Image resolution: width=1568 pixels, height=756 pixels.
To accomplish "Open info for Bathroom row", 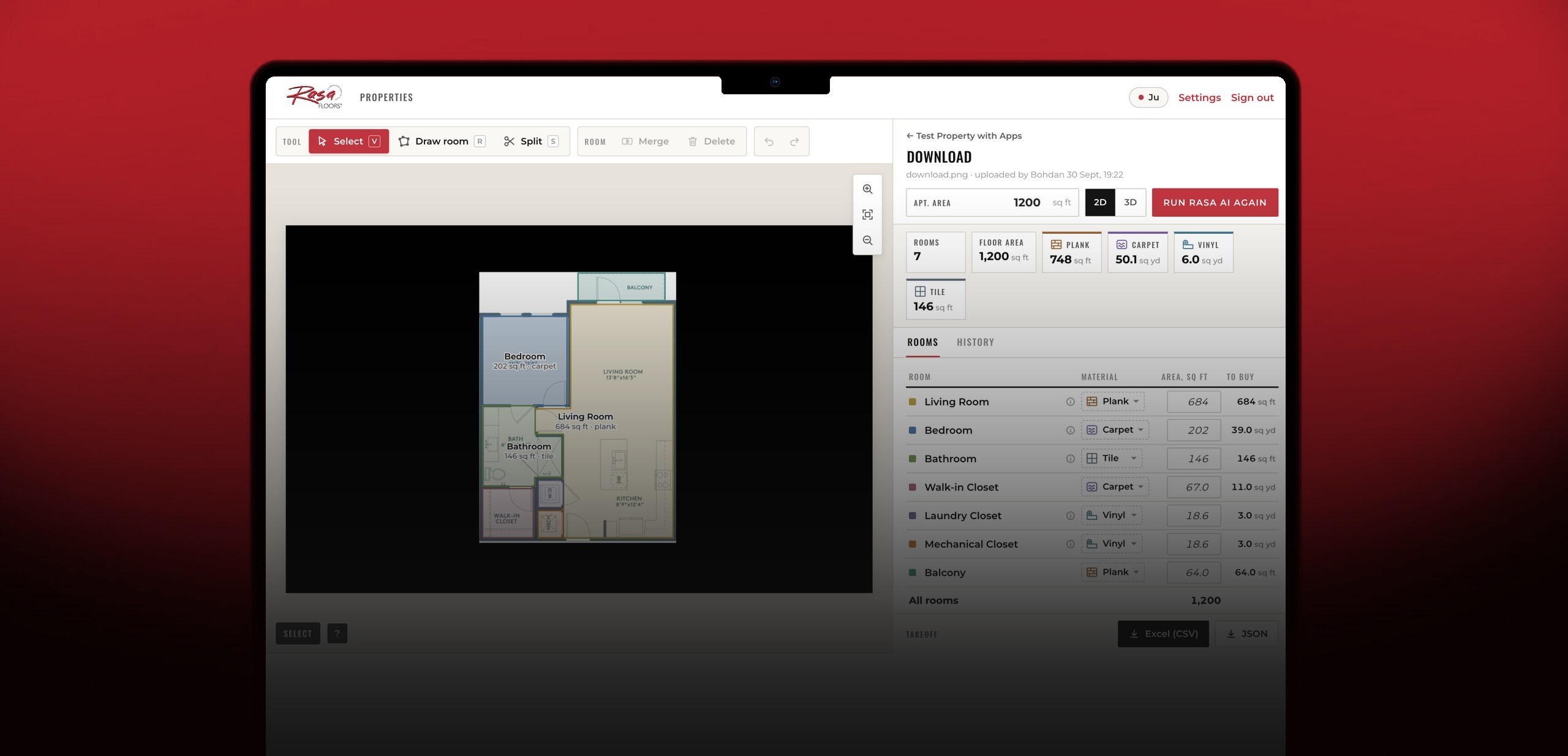I will tap(1070, 459).
